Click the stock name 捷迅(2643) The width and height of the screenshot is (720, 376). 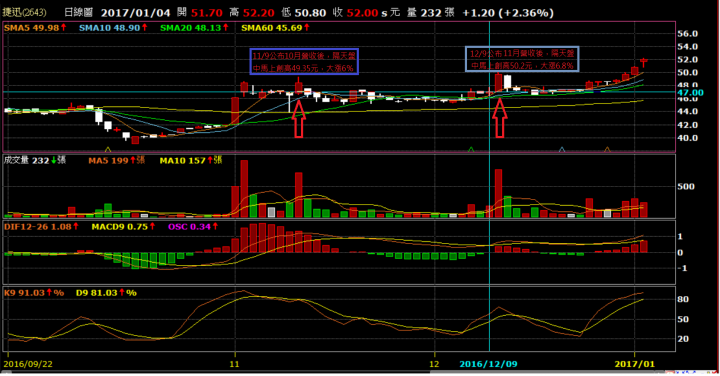tap(24, 13)
